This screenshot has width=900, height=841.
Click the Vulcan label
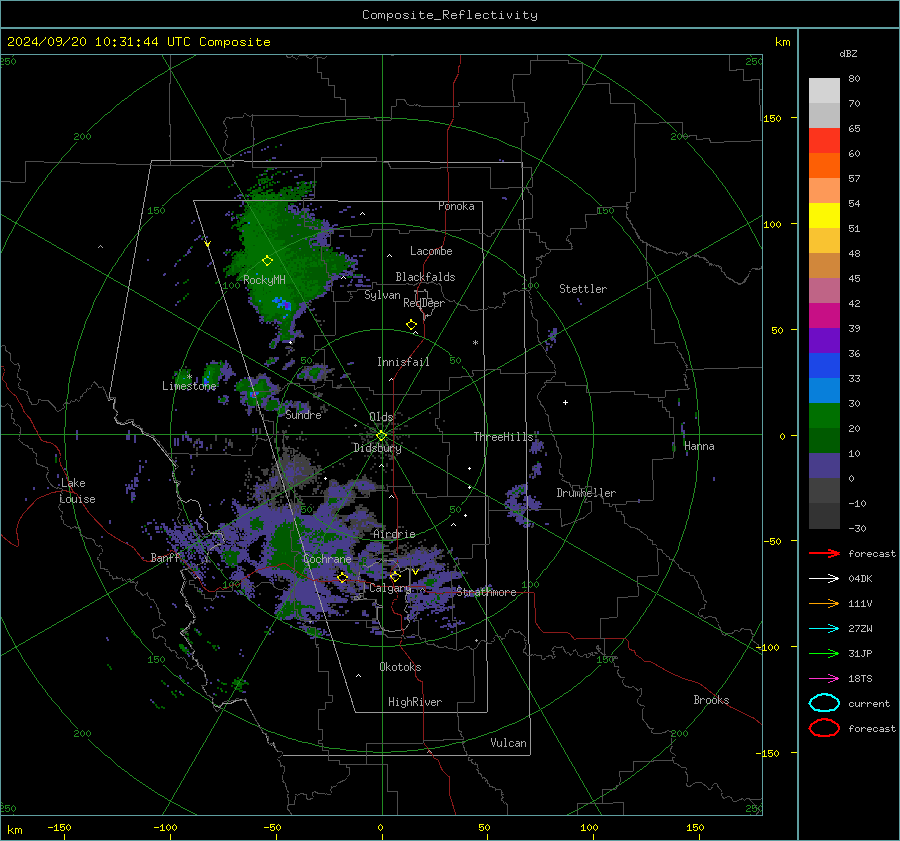click(x=508, y=743)
